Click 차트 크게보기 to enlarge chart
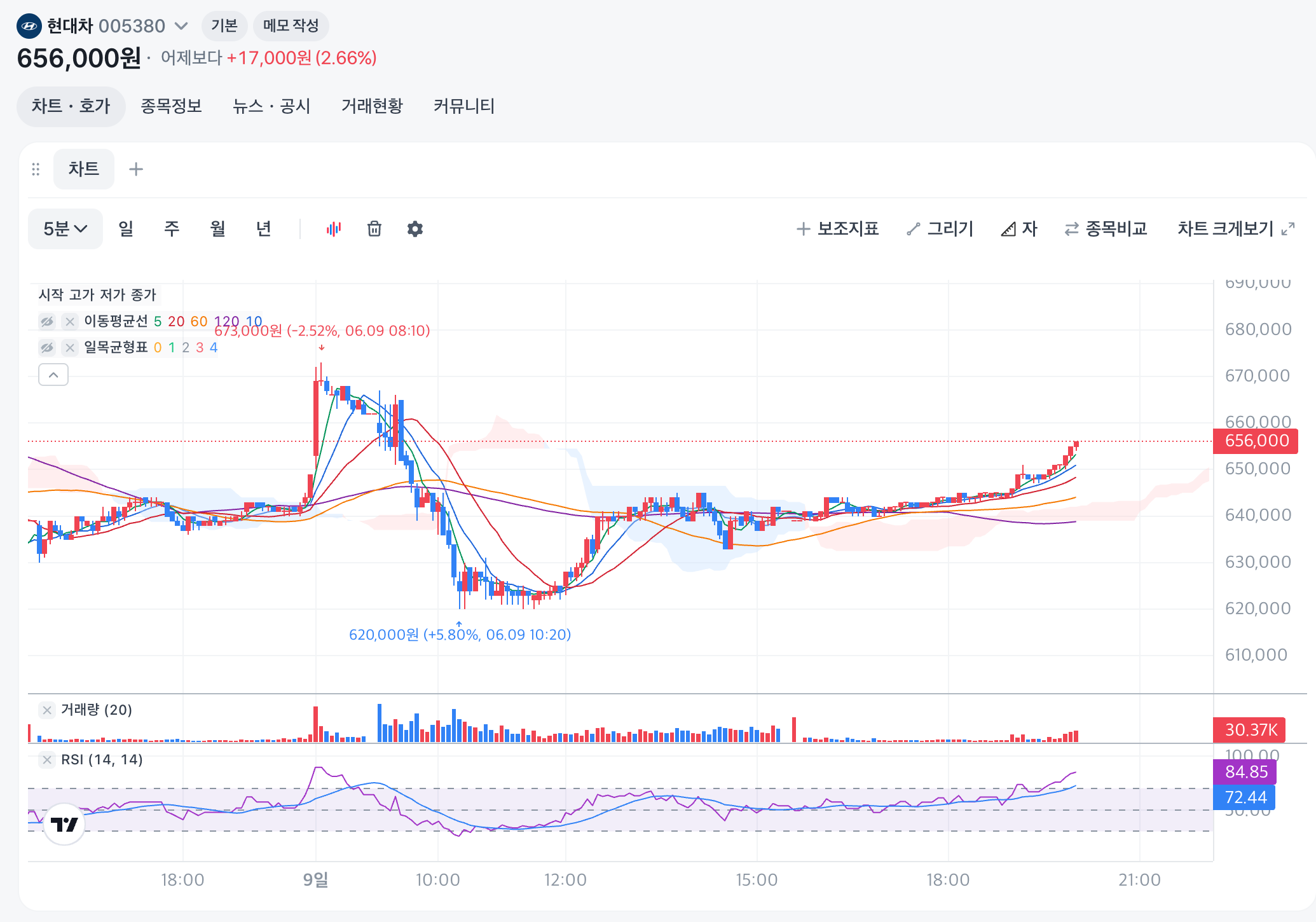1316x922 pixels. 1235,229
